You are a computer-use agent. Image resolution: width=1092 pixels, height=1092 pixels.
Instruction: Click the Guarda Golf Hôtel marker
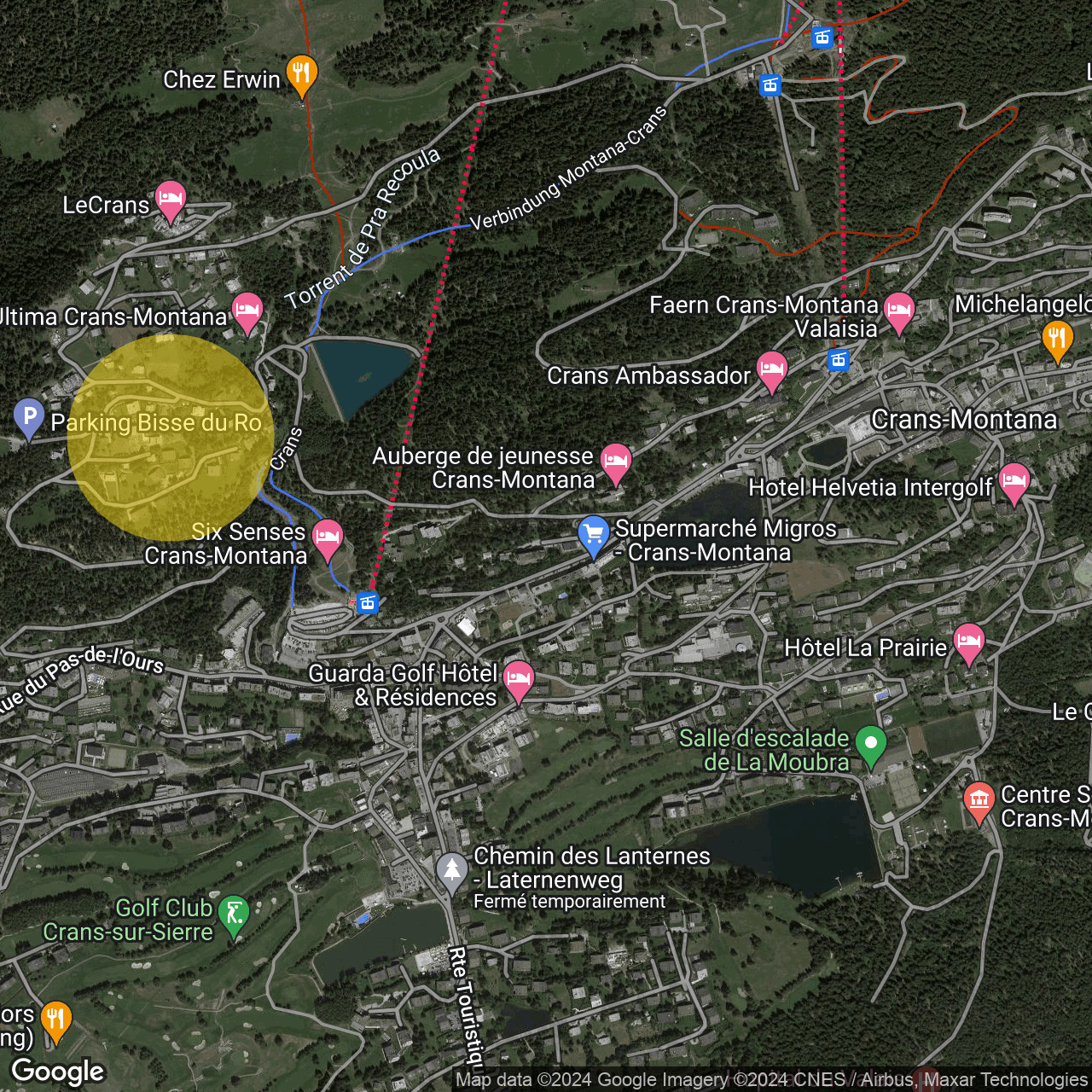[518, 680]
